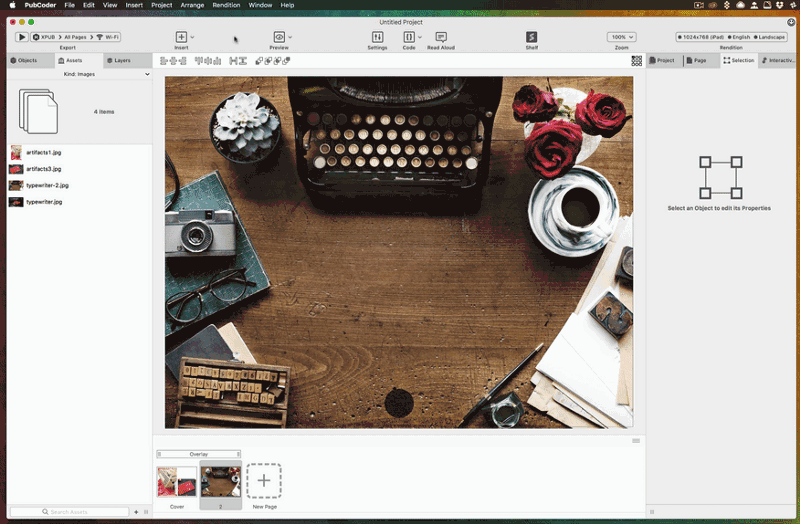This screenshot has width=800, height=524.
Task: Select the Cover page thumbnail
Action: (x=177, y=481)
